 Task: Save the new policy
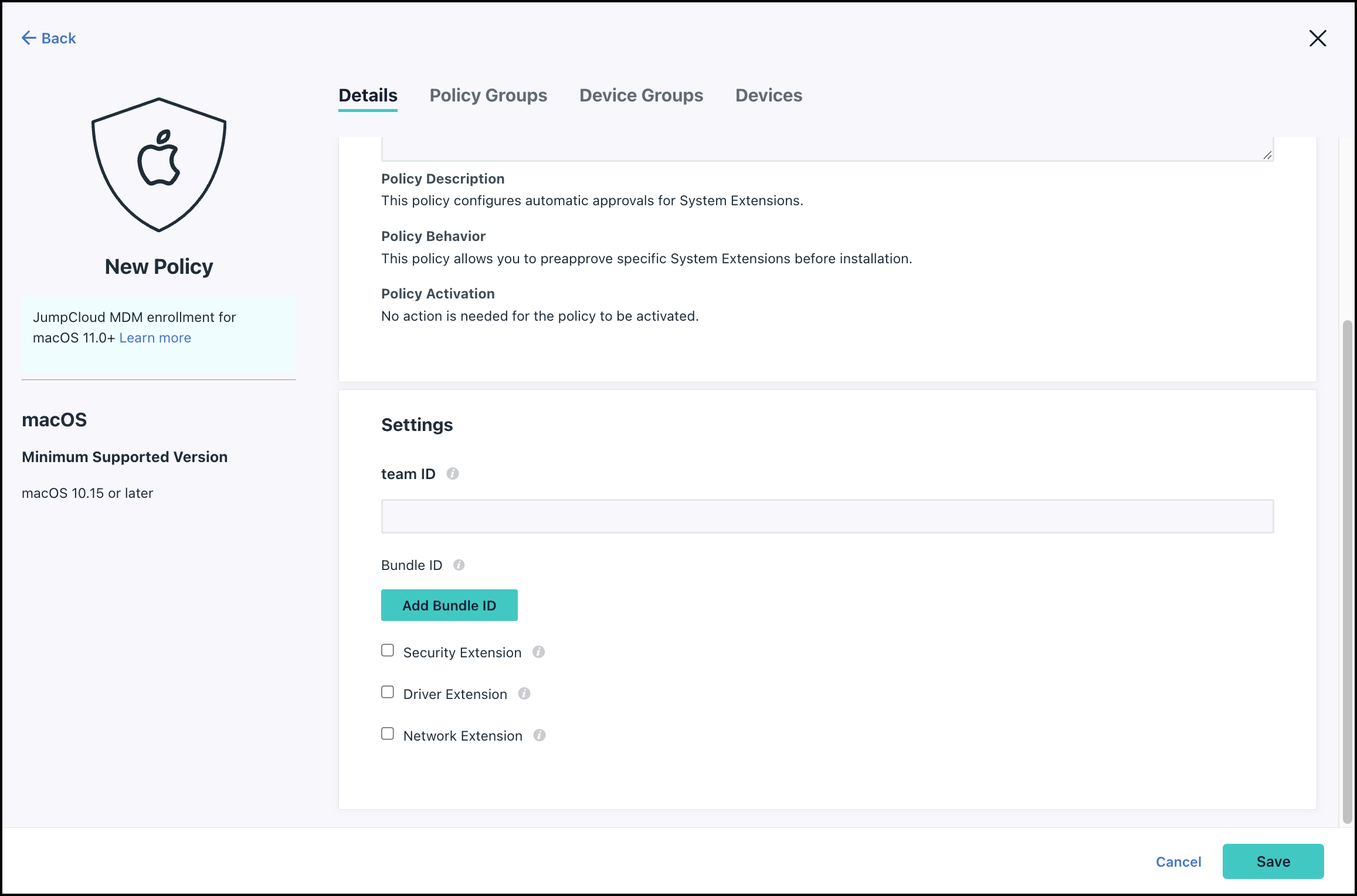(1273, 861)
